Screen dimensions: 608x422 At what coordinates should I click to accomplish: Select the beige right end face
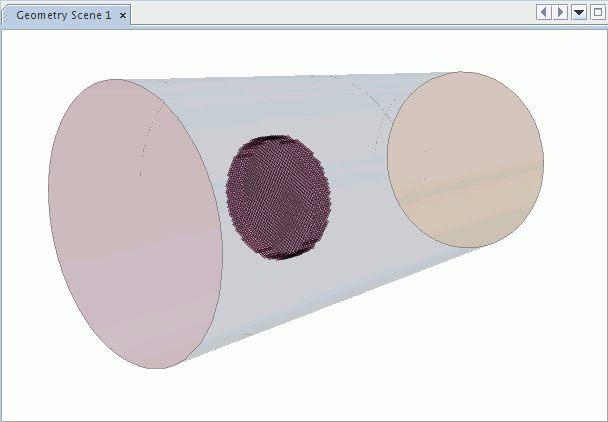[x=465, y=160]
